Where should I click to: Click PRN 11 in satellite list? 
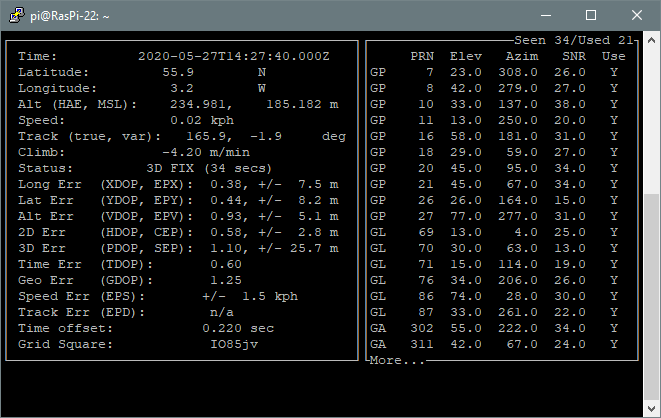(426, 121)
